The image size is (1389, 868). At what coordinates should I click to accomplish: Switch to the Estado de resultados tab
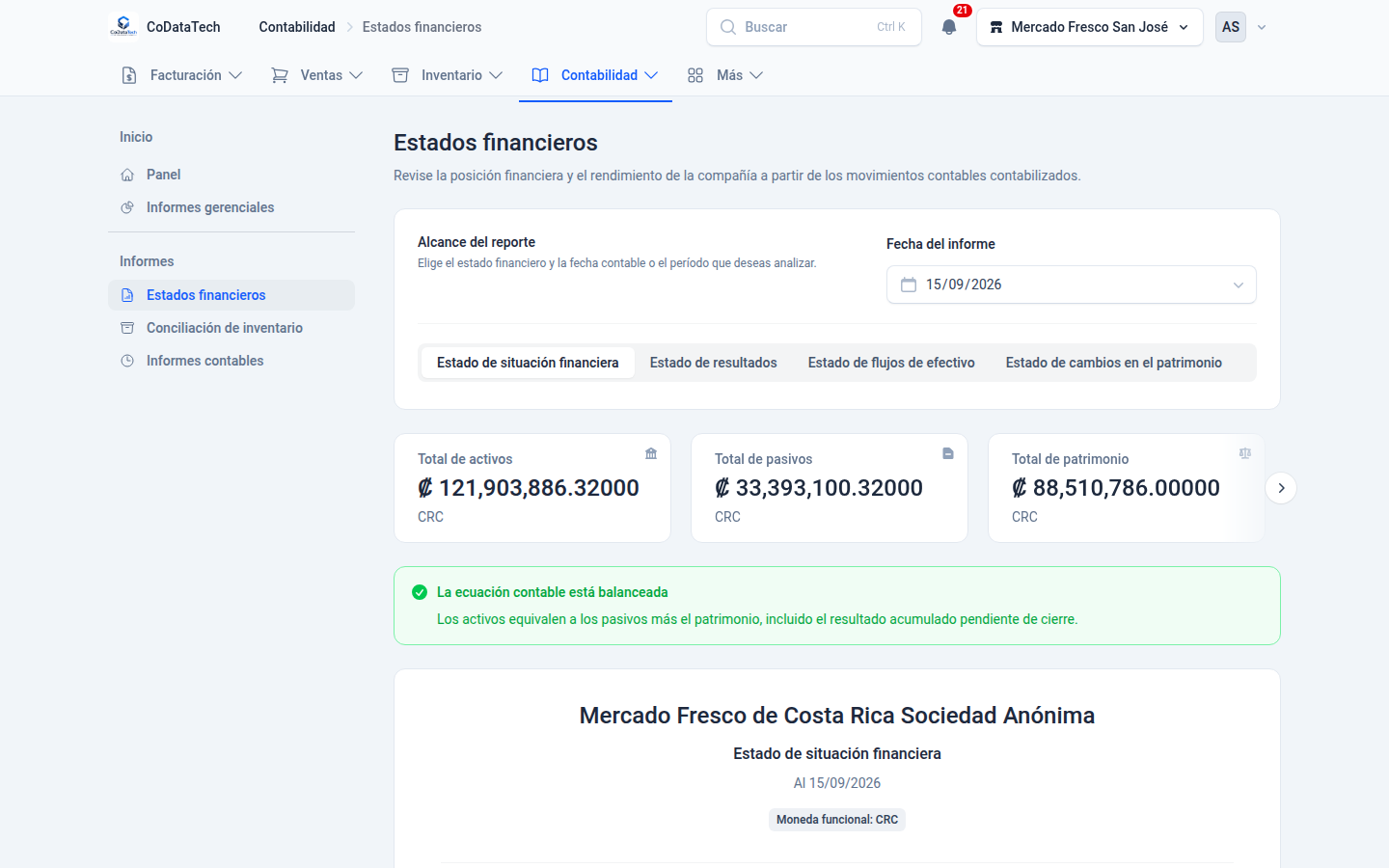(x=714, y=363)
